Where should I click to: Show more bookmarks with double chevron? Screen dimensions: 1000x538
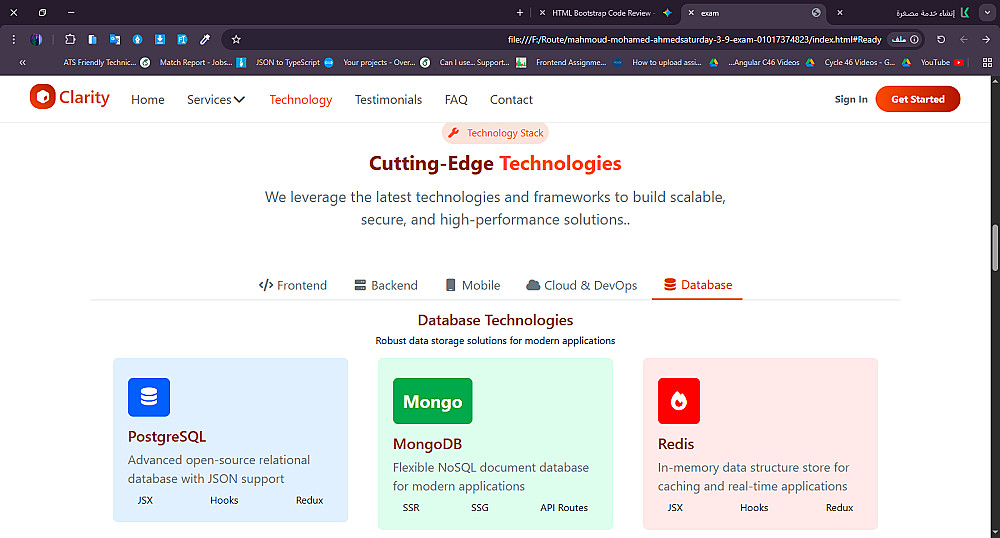[22, 62]
